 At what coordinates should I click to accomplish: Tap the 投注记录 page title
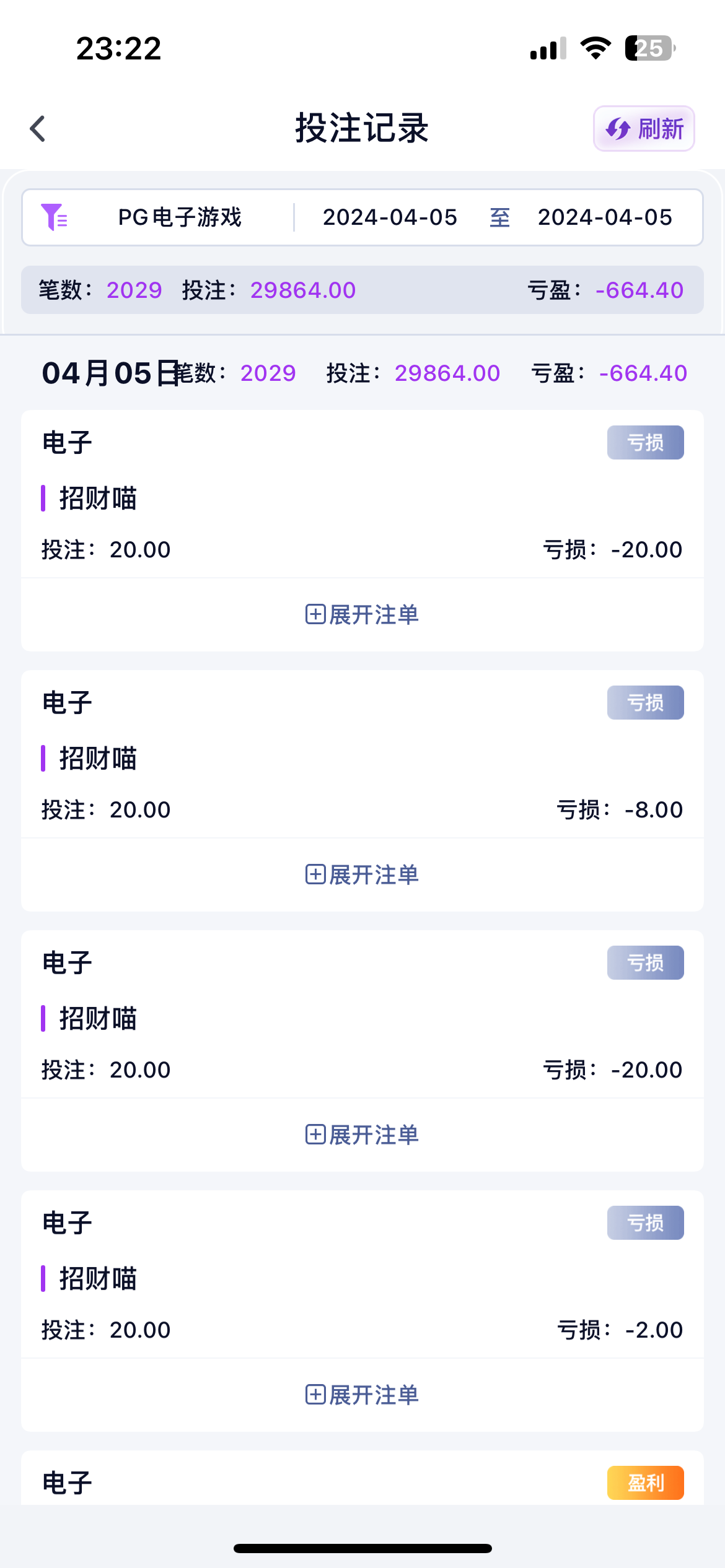362,129
